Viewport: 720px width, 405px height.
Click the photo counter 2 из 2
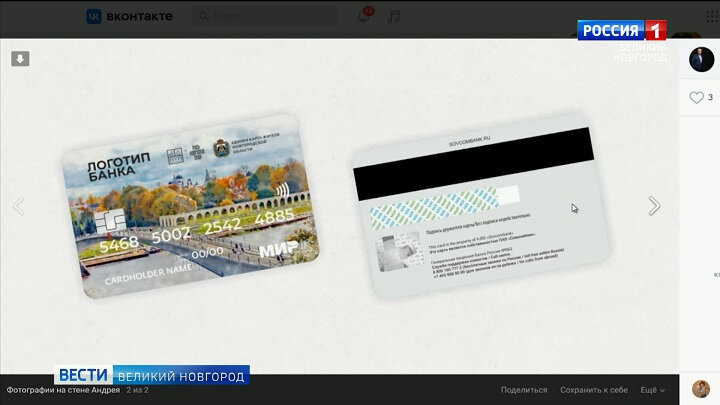pyautogui.click(x=137, y=390)
